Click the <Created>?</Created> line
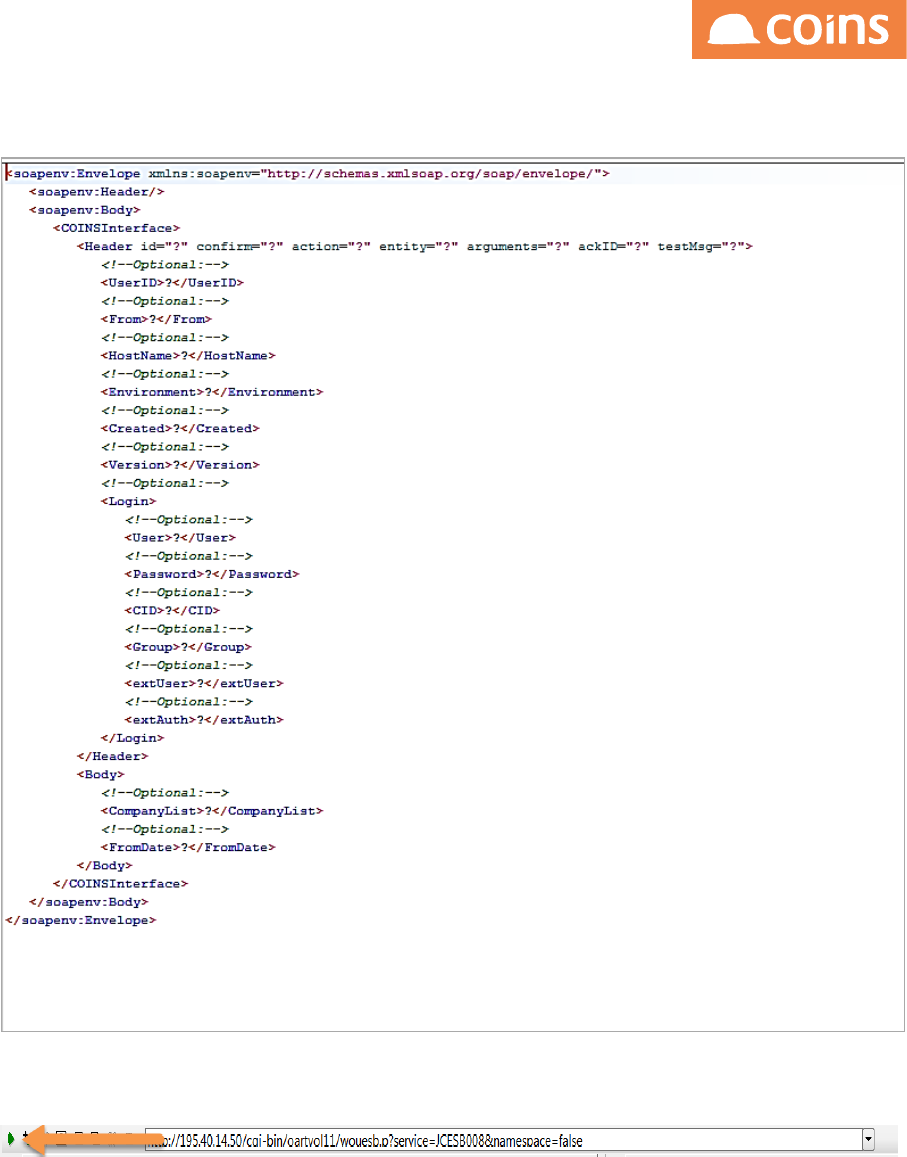 point(180,429)
